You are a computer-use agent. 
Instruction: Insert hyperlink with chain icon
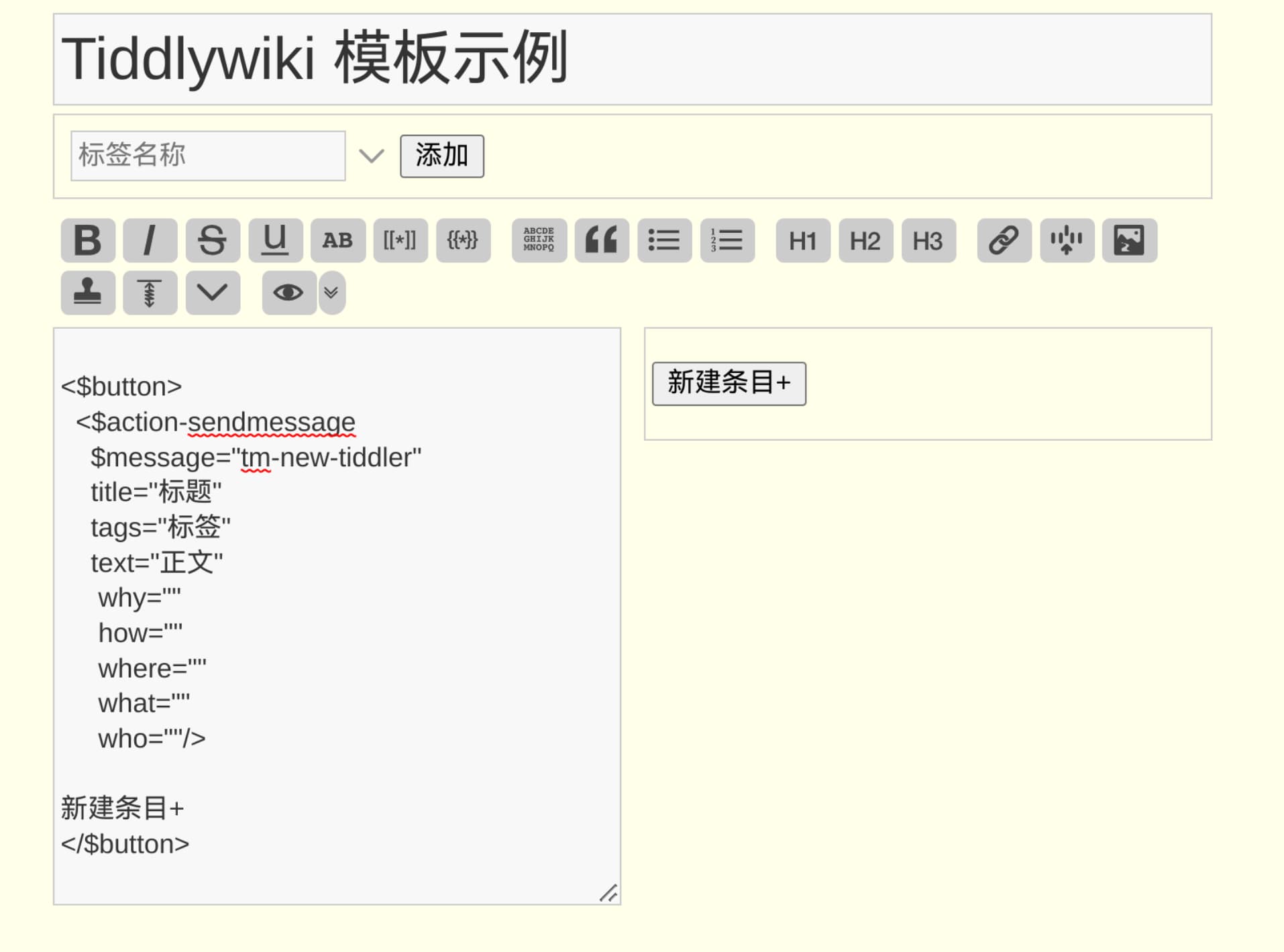(x=1004, y=240)
